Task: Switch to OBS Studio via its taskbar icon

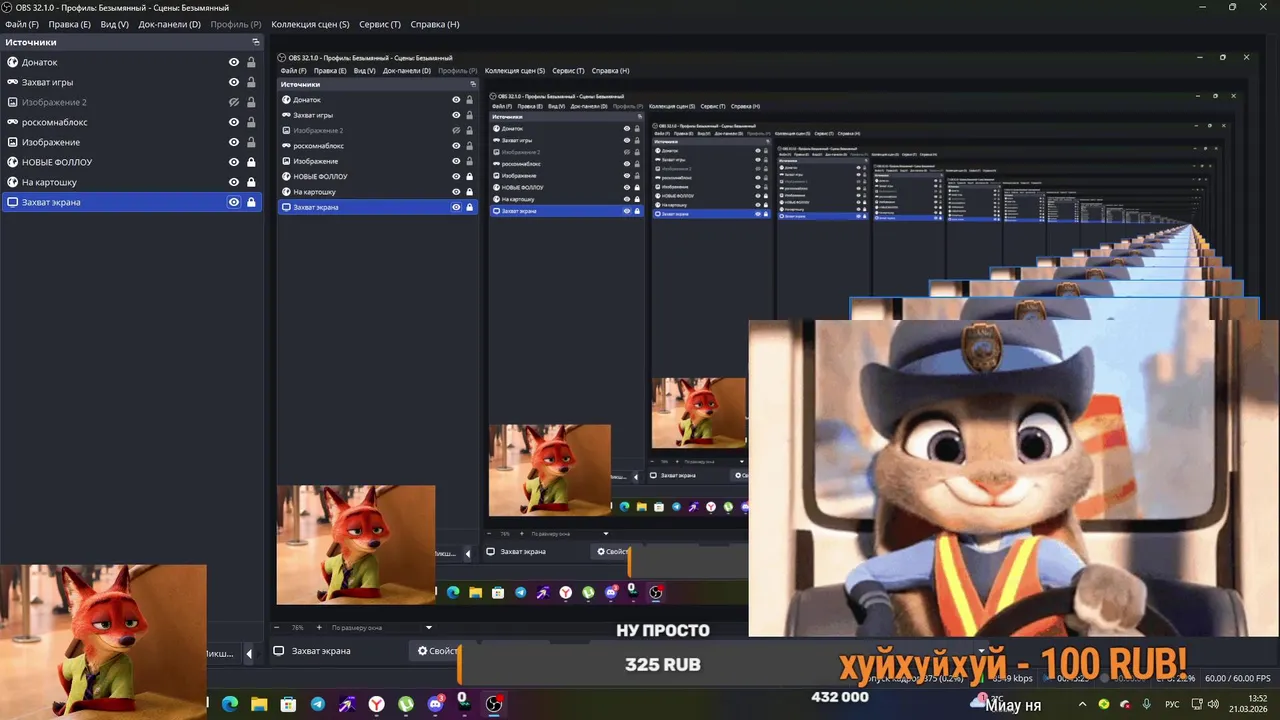Action: point(494,704)
